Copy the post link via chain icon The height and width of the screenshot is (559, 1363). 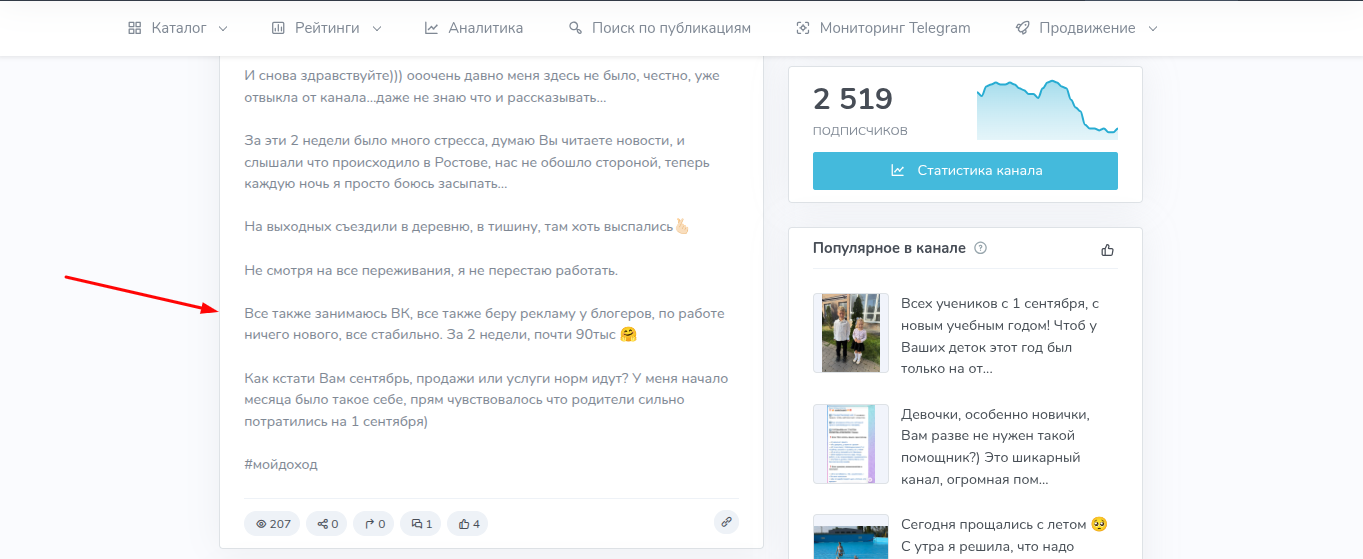[x=727, y=521]
